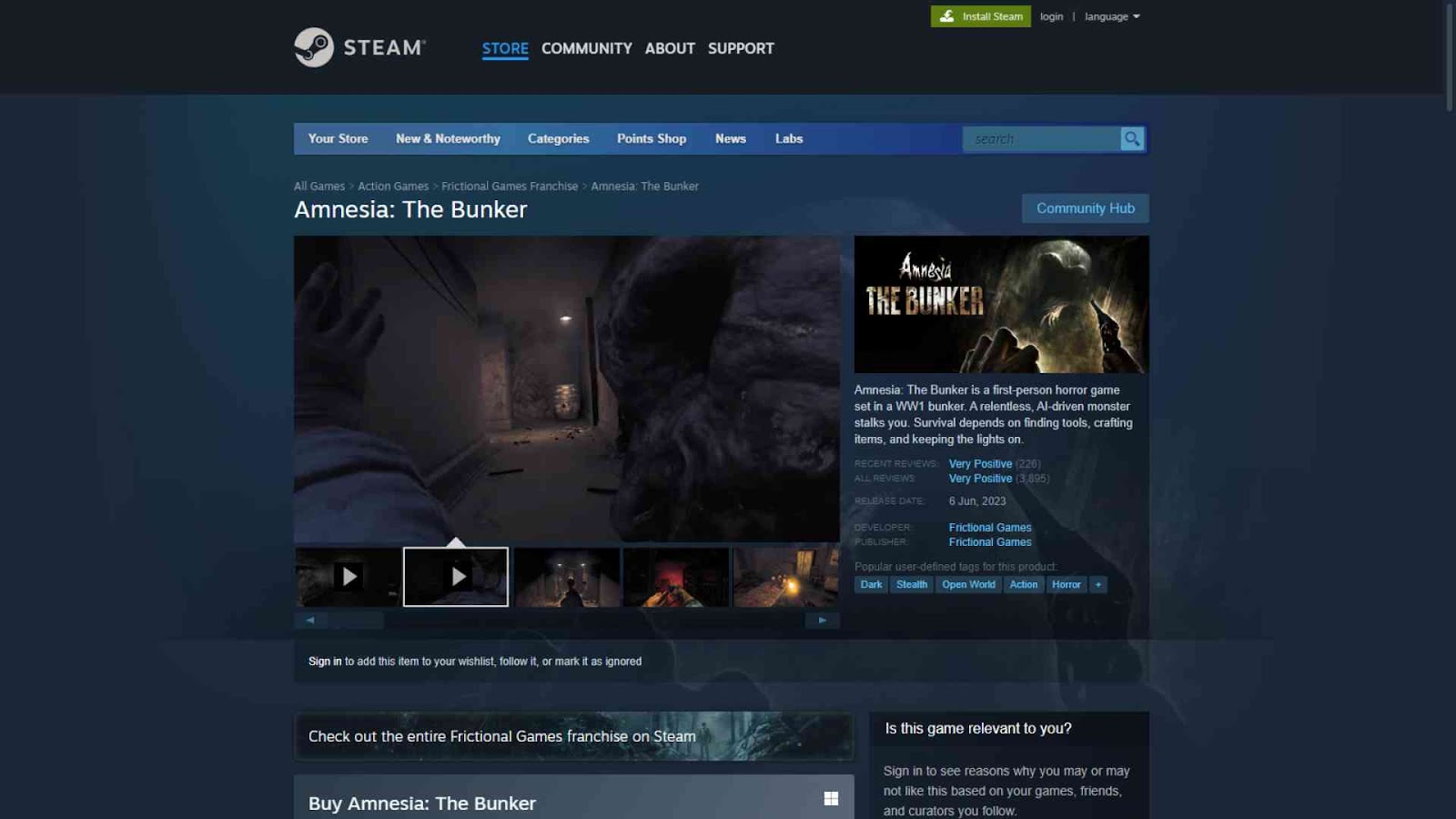Open Frictional Games franchise banner

point(573,736)
